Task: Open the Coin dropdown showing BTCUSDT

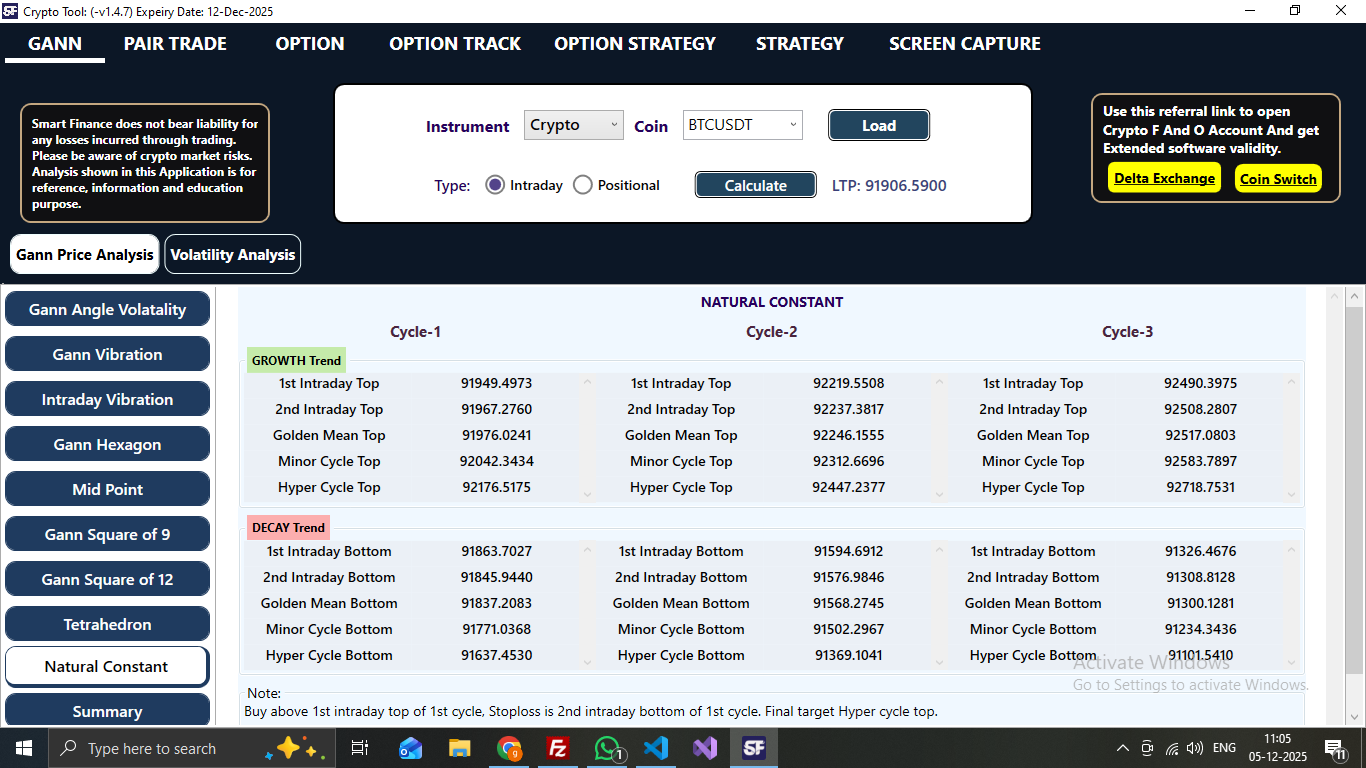Action: [742, 125]
